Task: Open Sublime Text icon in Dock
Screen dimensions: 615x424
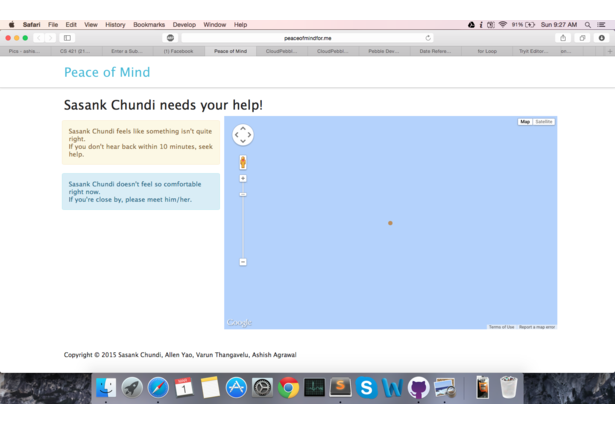Action: [x=340, y=387]
